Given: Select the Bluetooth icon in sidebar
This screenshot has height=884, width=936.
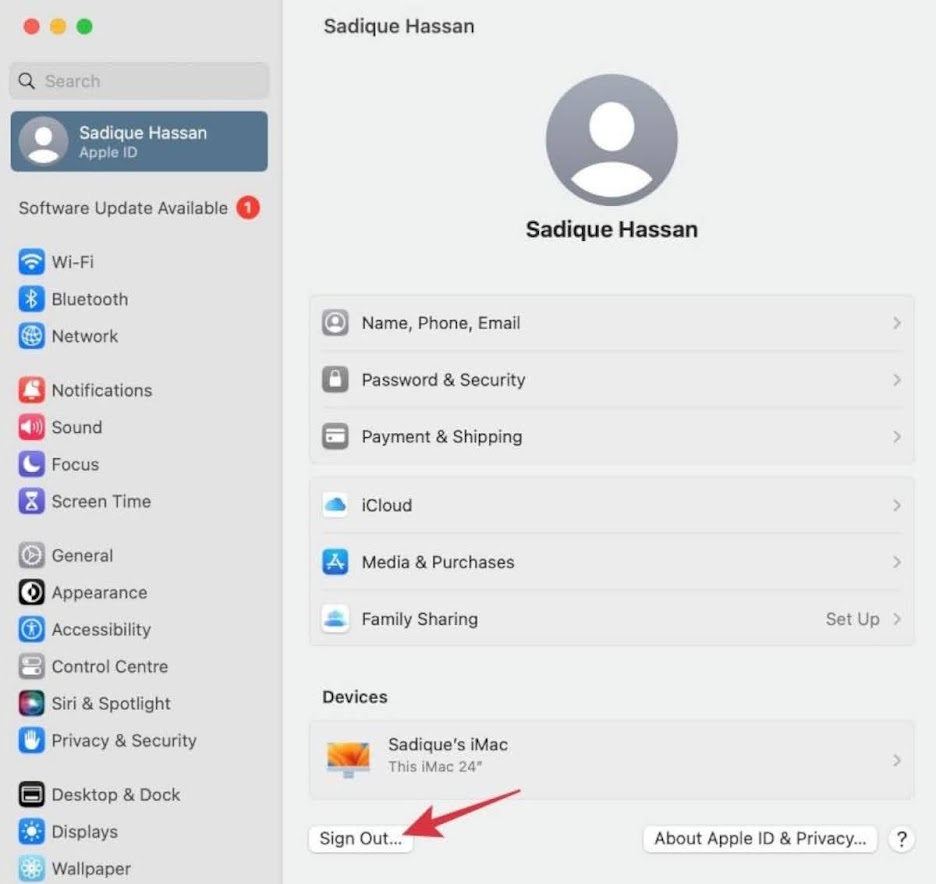Looking at the screenshot, I should (x=31, y=299).
